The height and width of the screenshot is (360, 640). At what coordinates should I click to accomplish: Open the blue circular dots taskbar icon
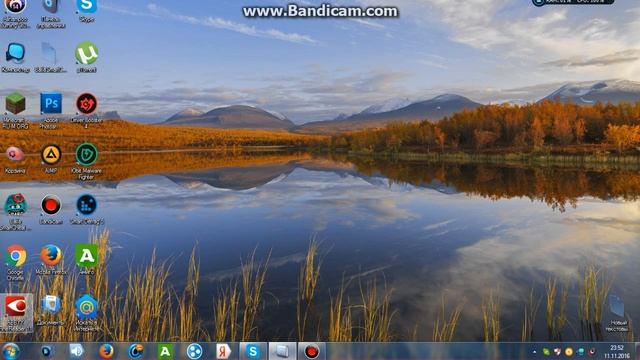click(194, 351)
